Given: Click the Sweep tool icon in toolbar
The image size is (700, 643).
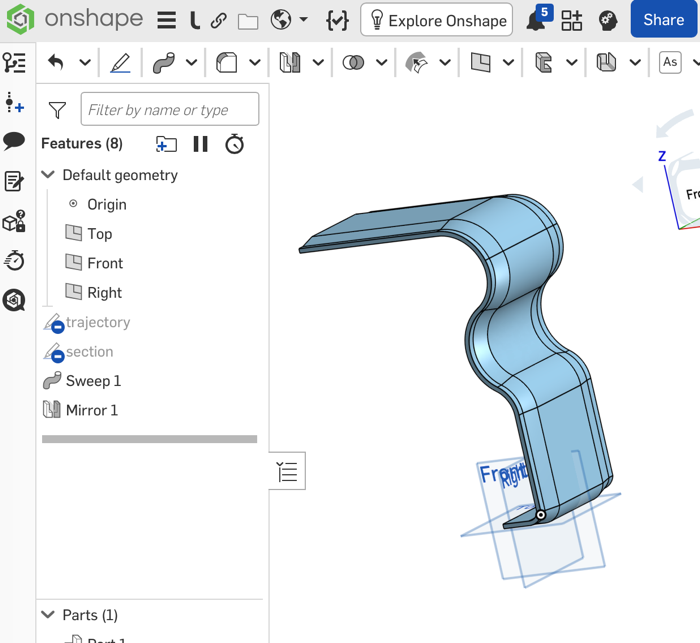Looking at the screenshot, I should 164,63.
